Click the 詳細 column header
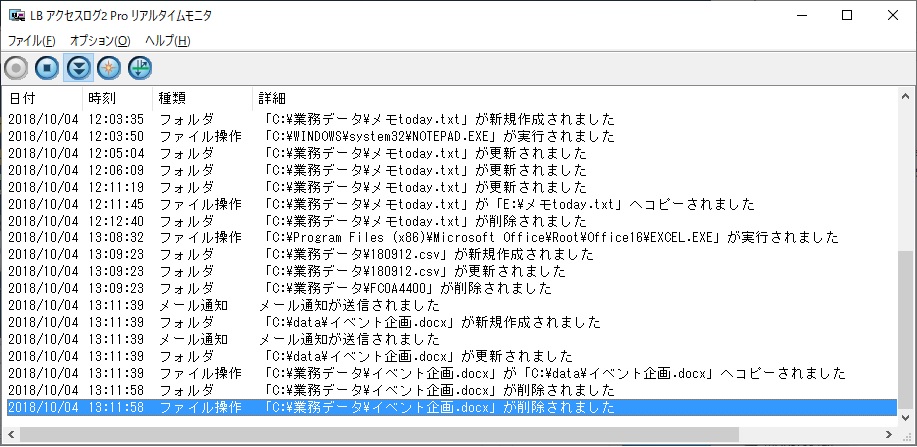Viewport: 917px width, 447px height. tap(575, 98)
